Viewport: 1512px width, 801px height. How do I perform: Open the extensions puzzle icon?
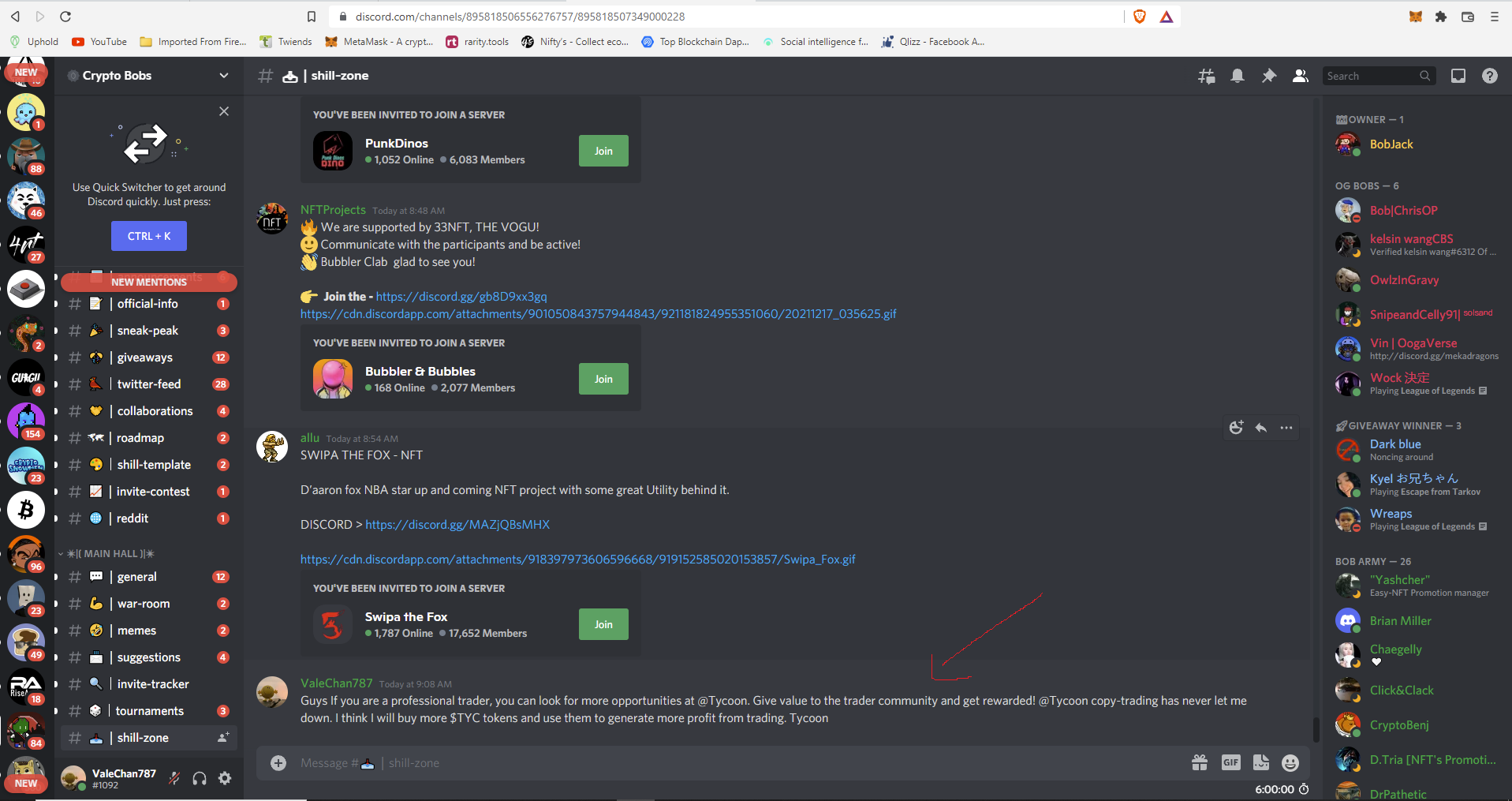(x=1441, y=17)
